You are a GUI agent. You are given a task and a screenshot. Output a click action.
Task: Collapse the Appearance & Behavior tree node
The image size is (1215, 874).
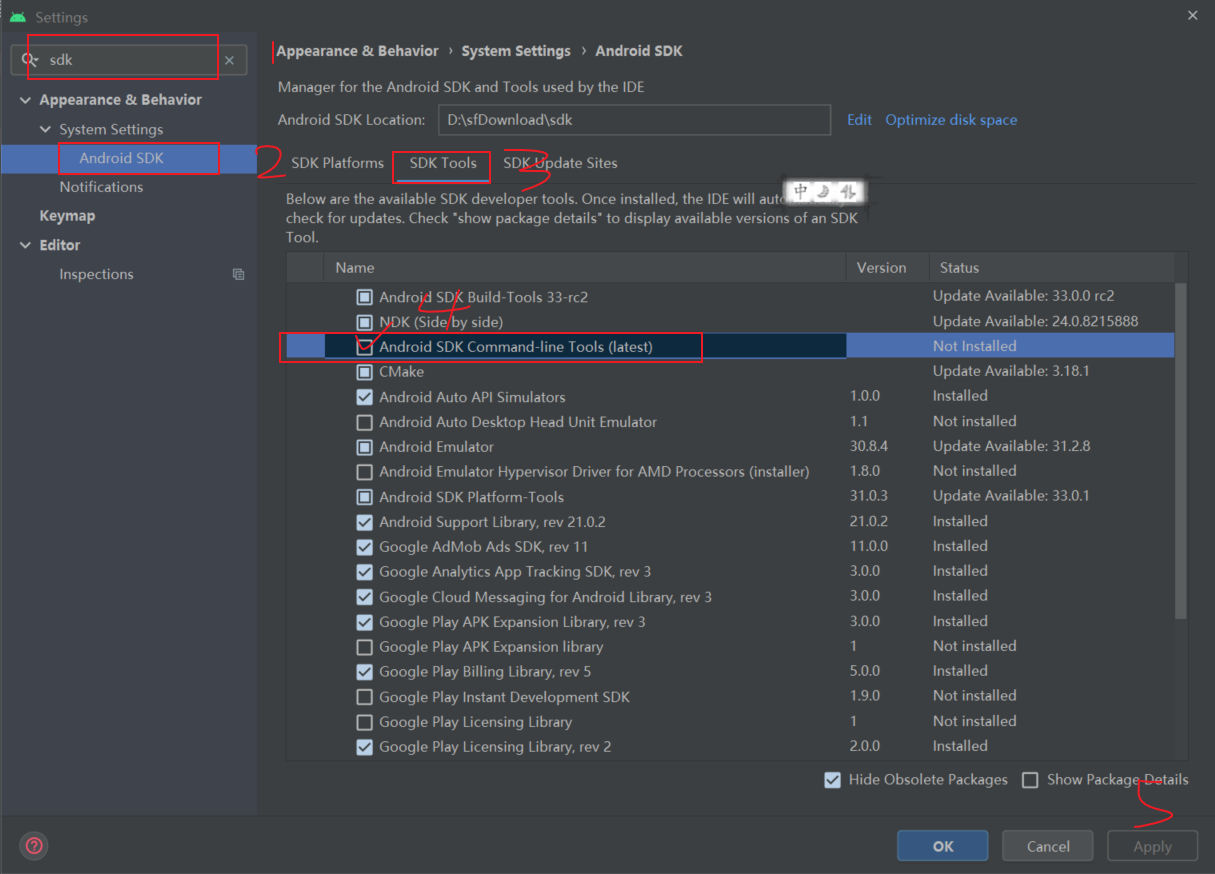pos(25,100)
